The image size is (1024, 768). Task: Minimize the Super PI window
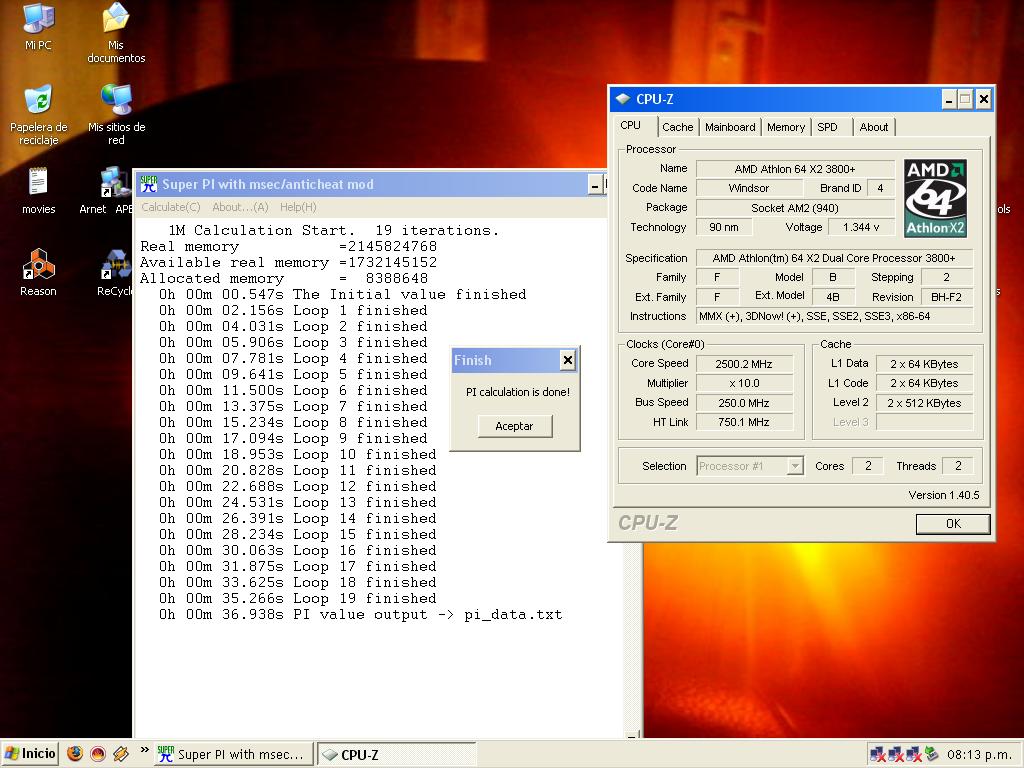pyautogui.click(x=595, y=185)
